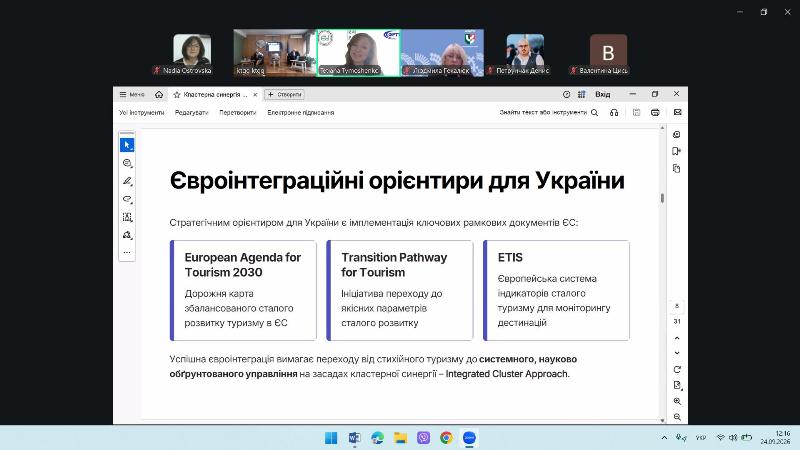This screenshot has width=800, height=450.
Task: Open the volume speaker tray icon
Action: click(x=733, y=438)
